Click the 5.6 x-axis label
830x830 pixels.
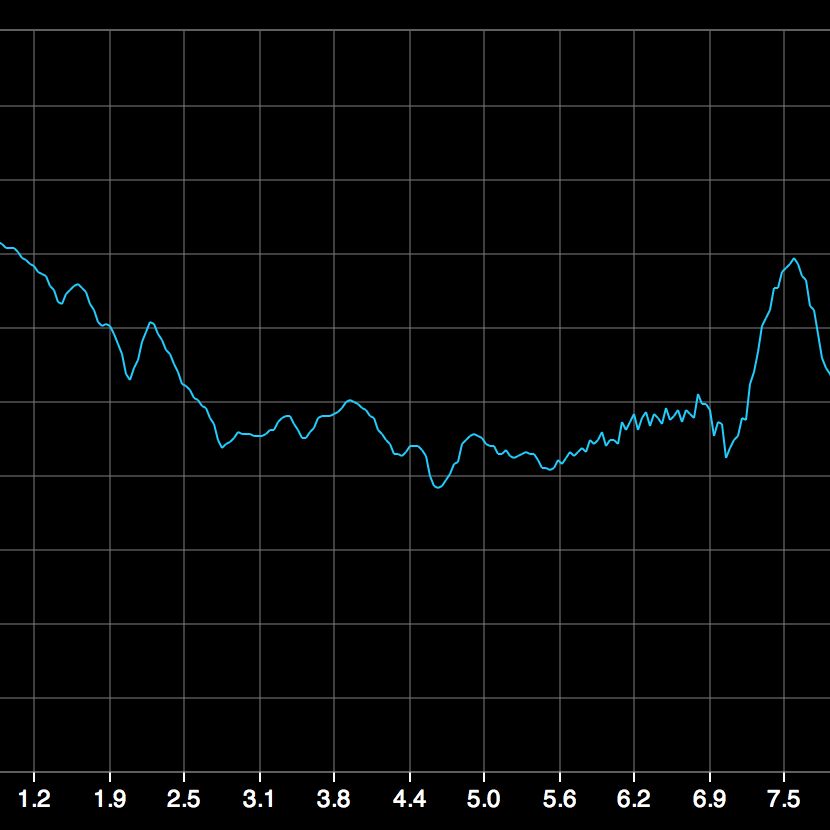click(560, 799)
